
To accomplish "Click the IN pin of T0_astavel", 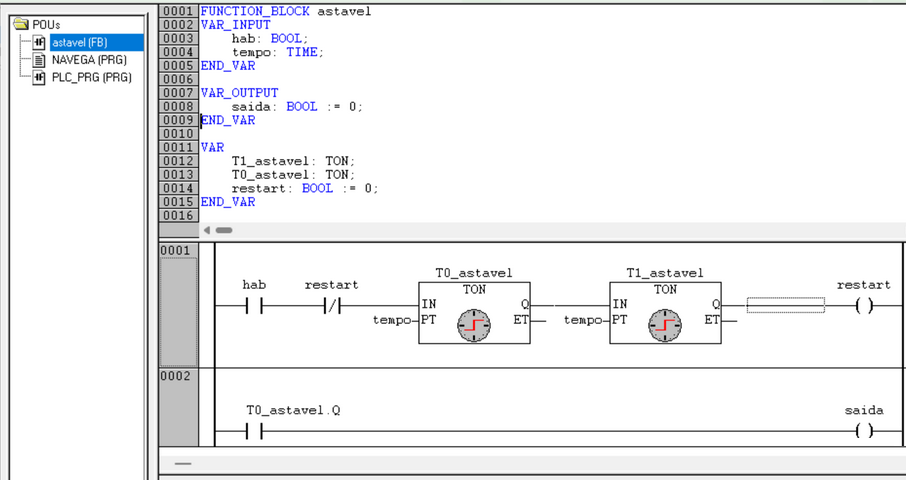I will coord(429,304).
